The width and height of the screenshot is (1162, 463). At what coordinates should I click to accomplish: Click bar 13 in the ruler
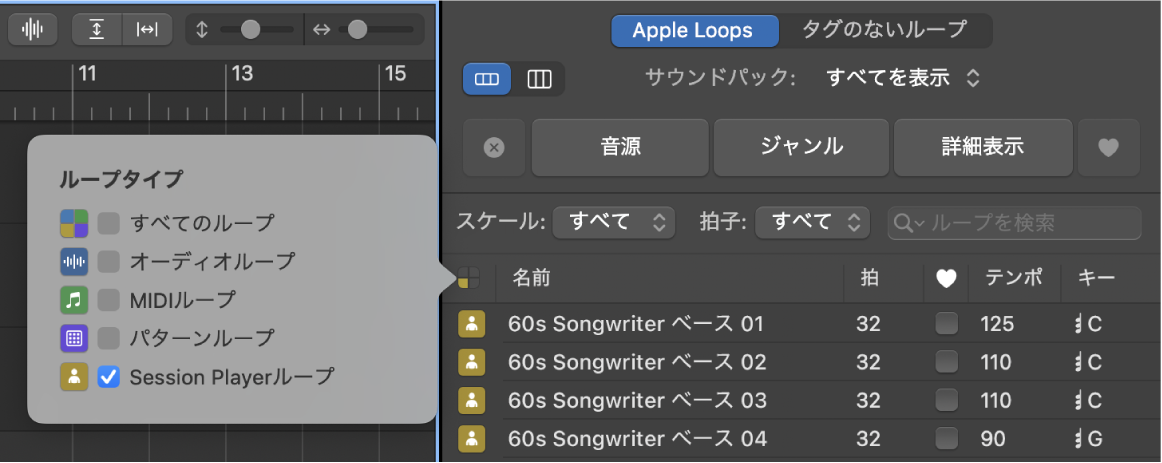(242, 73)
